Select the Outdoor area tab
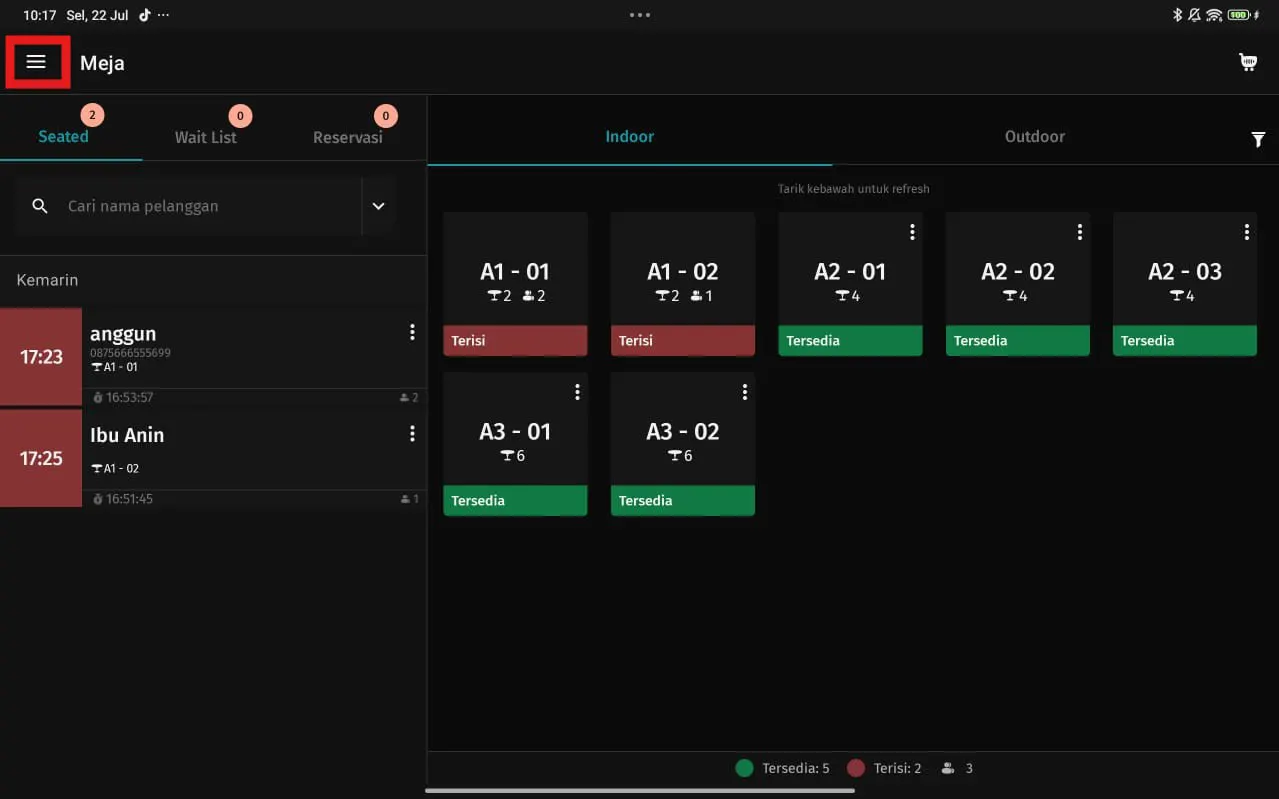 [x=1034, y=137]
